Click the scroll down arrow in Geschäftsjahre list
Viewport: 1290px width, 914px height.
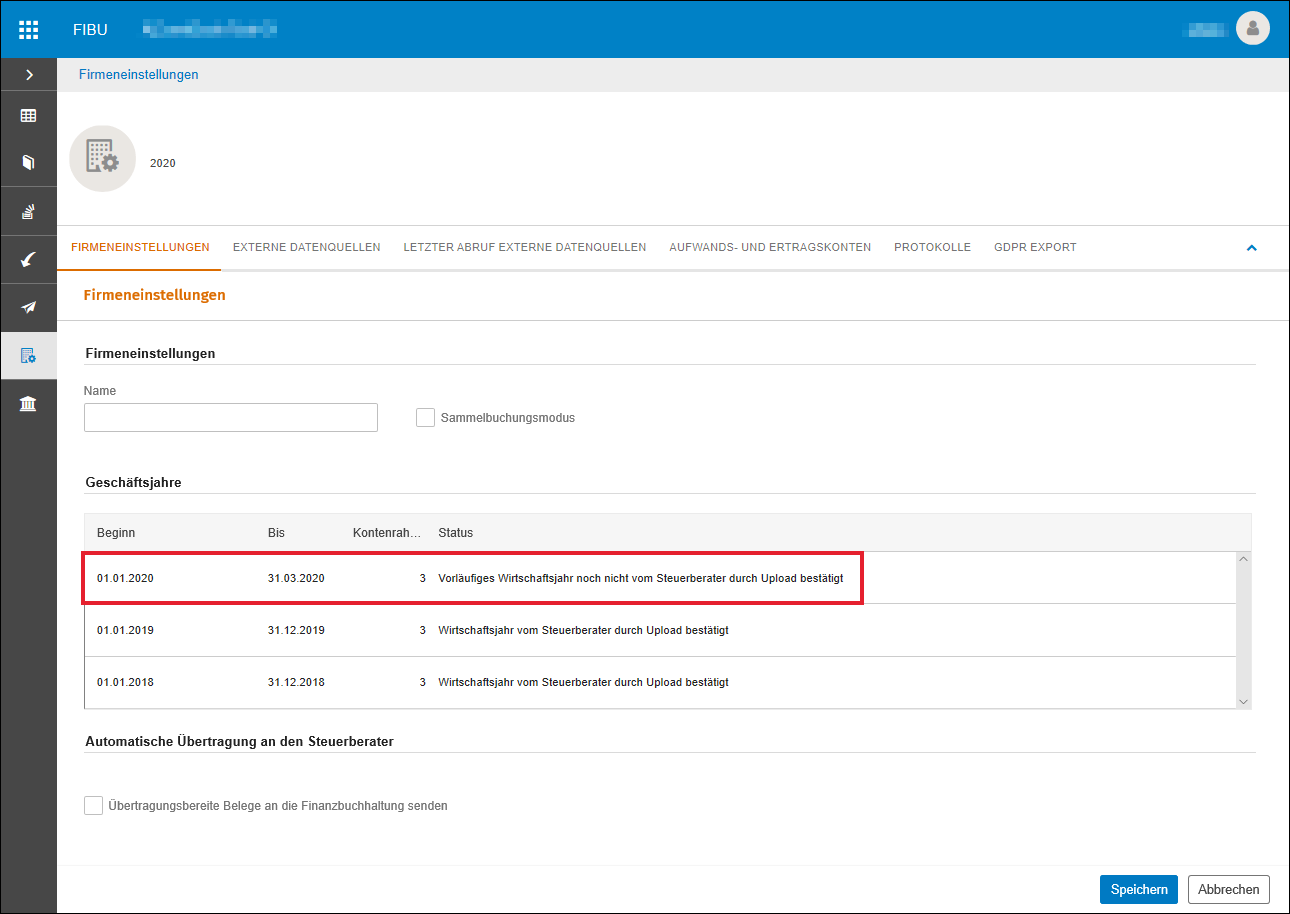point(1244,701)
